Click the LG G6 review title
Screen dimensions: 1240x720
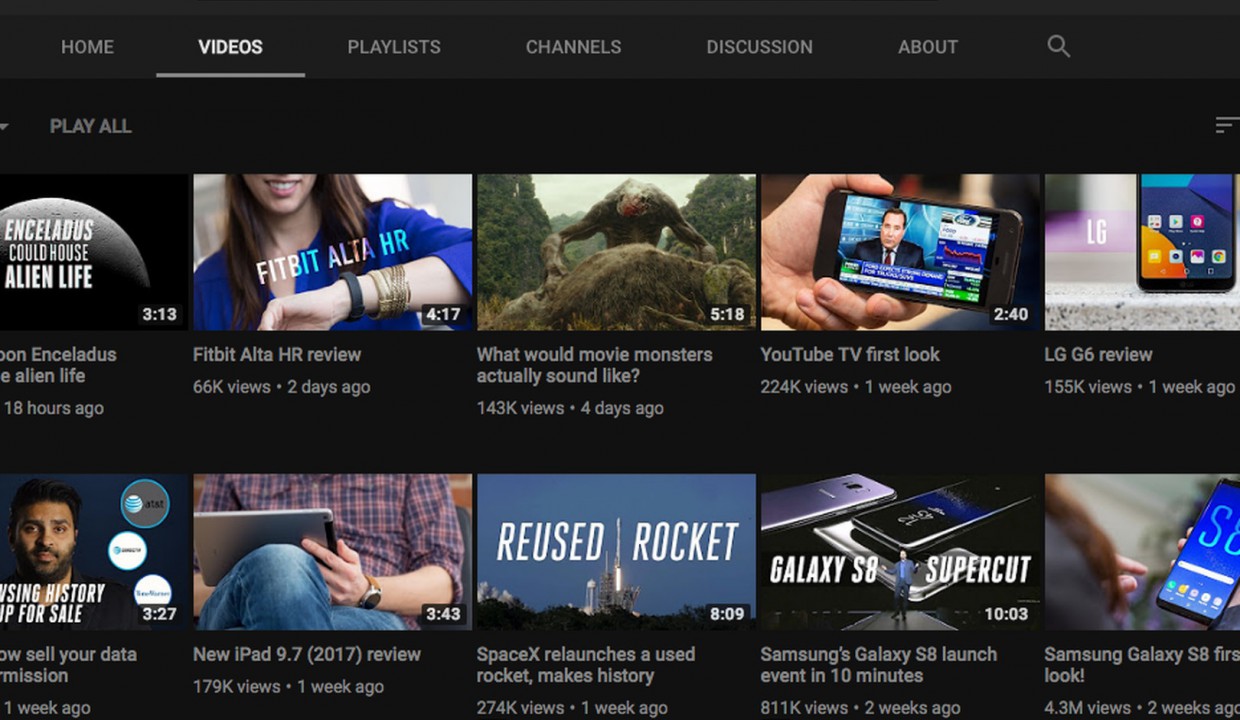1098,354
